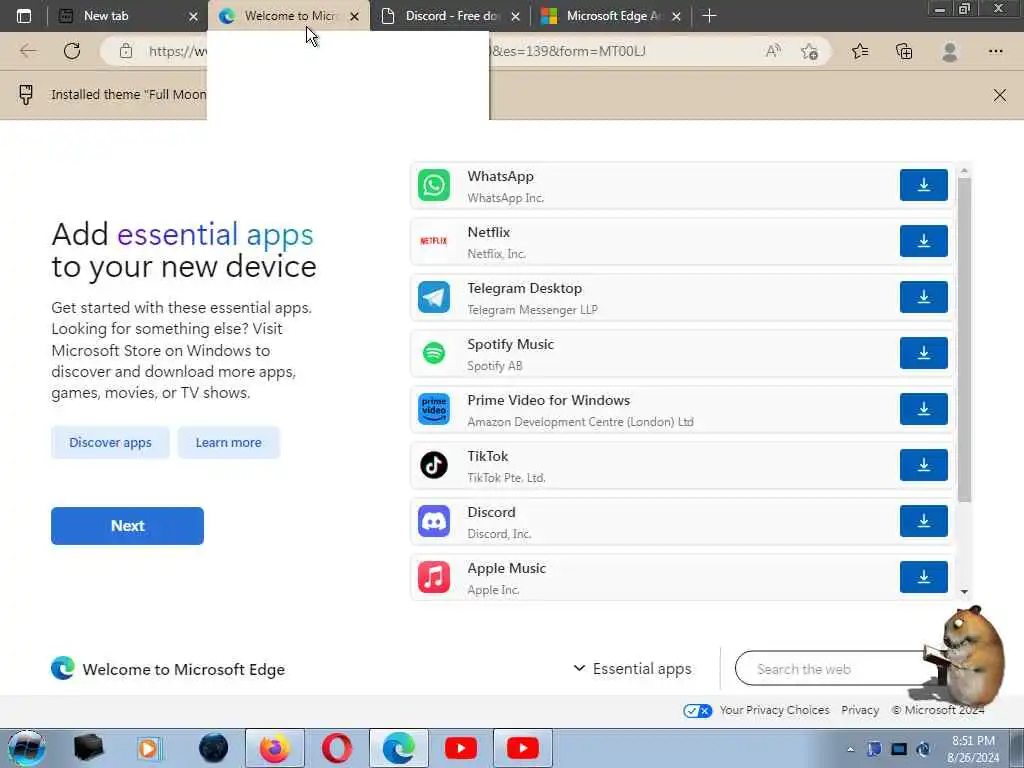The image size is (1024, 768).
Task: Launch Firefox from the taskbar
Action: click(275, 748)
